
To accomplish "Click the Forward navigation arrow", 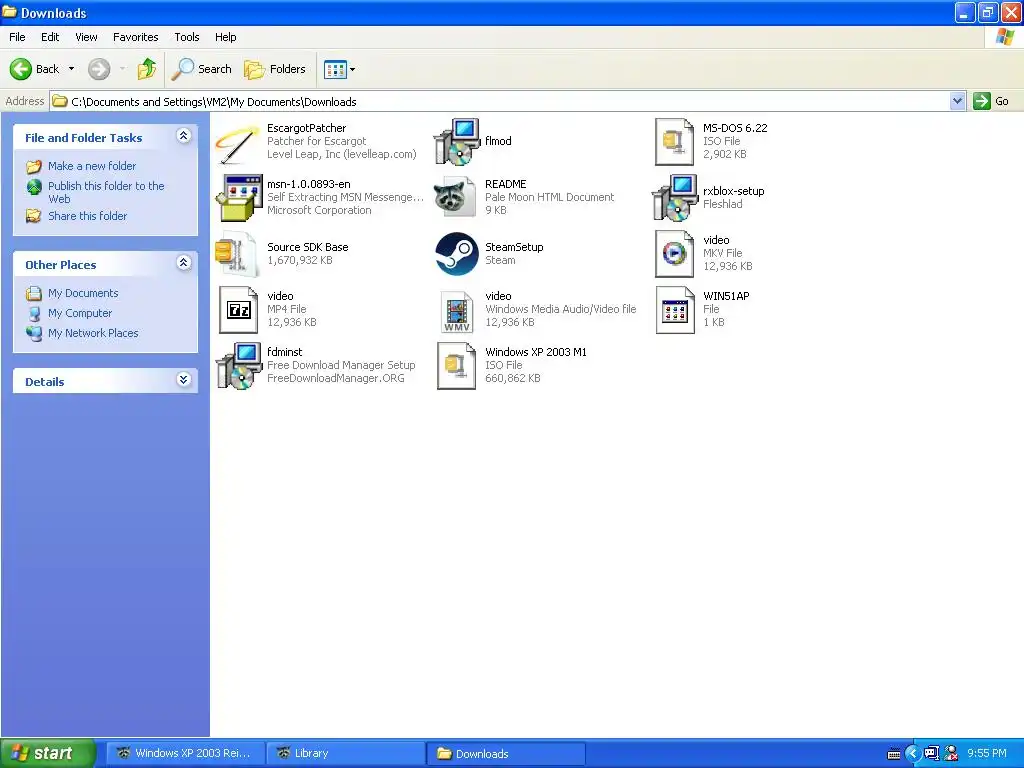I will pos(99,69).
